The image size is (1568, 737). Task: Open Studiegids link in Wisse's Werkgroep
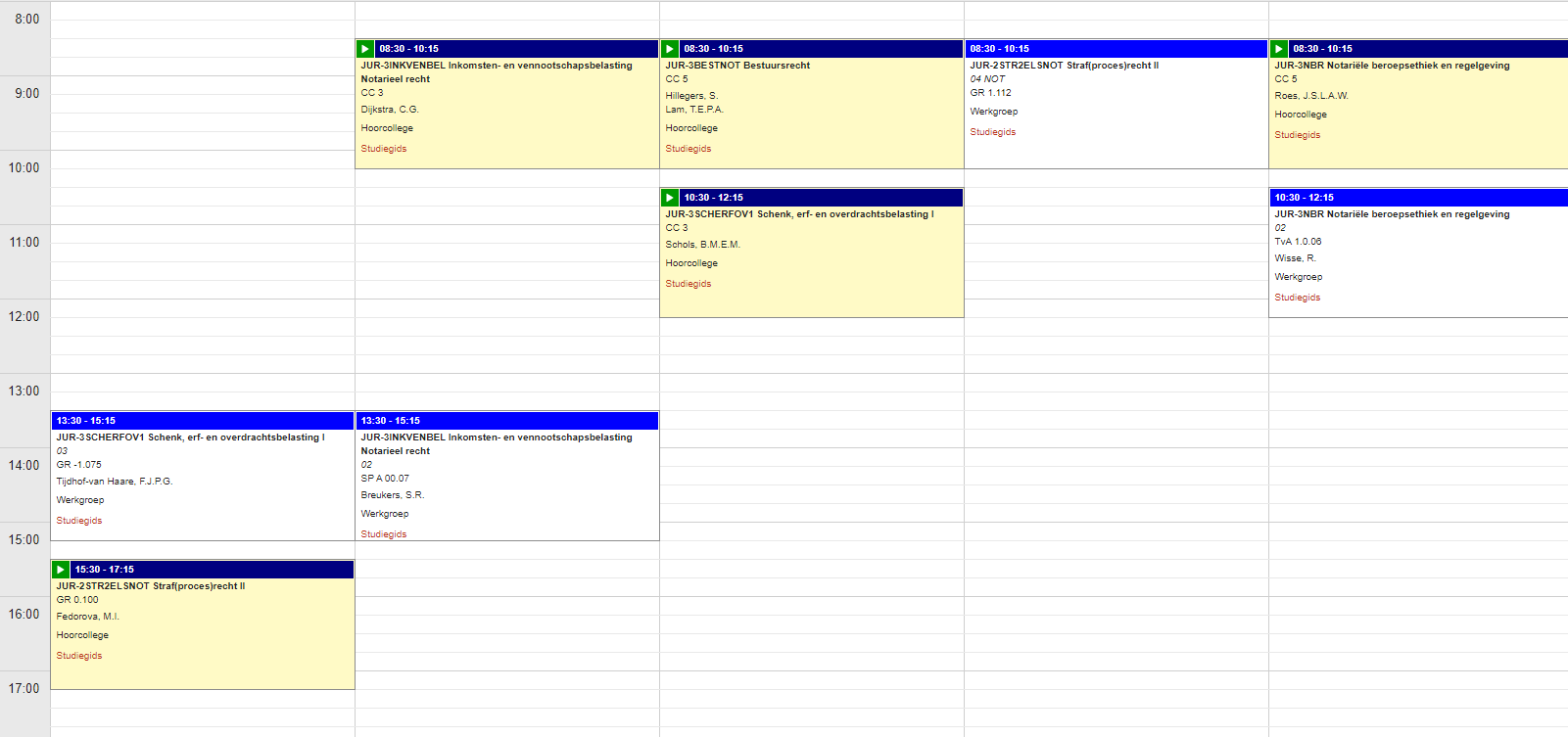[1298, 298]
